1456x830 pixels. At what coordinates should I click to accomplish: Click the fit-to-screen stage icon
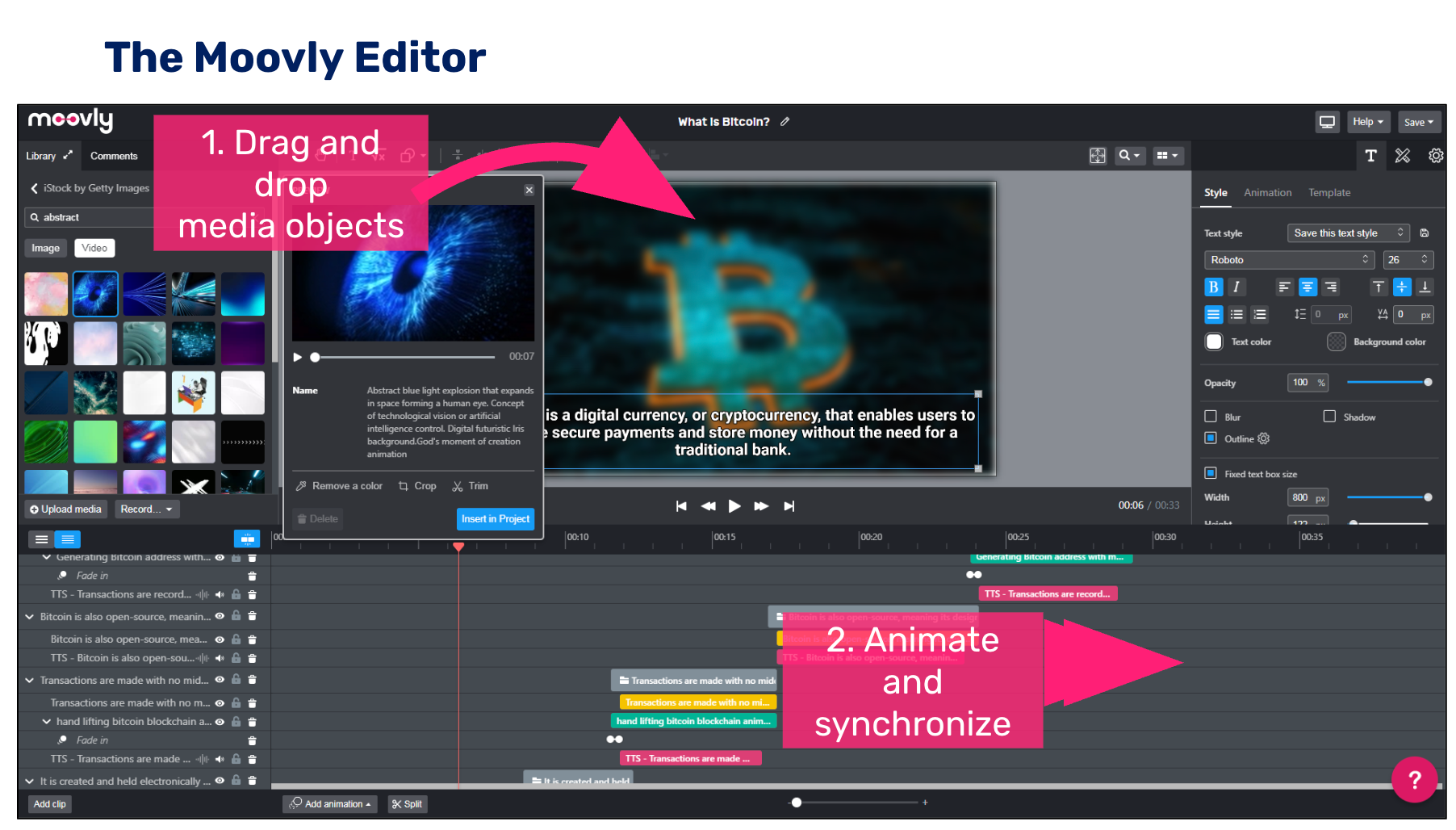pos(1098,156)
